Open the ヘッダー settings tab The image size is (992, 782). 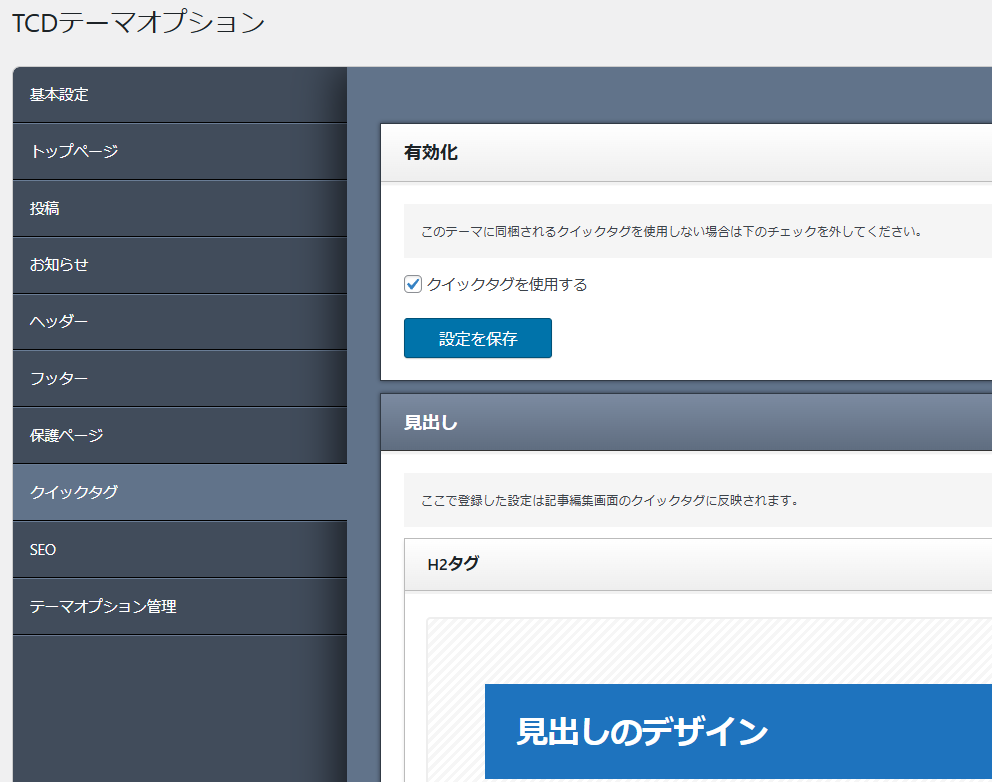click(x=180, y=322)
